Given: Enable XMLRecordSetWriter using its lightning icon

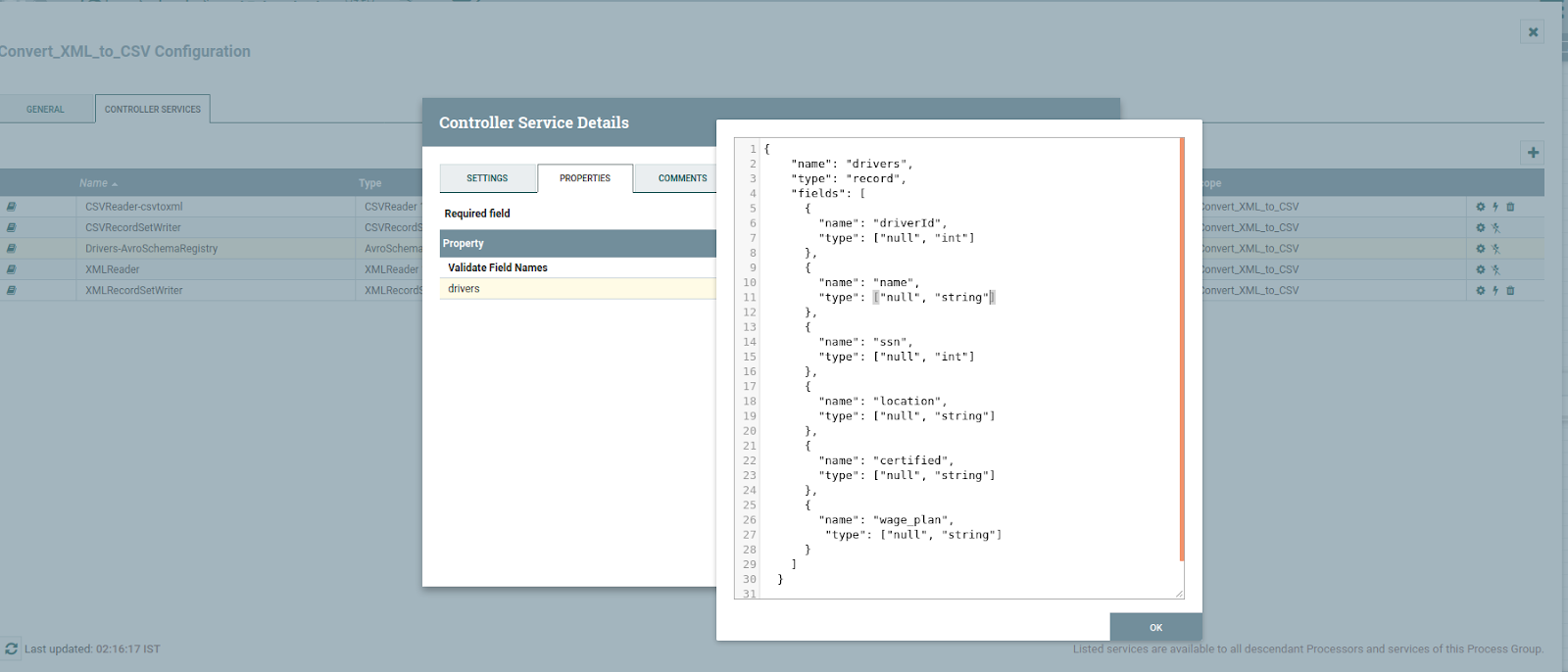Looking at the screenshot, I should pyautogui.click(x=1495, y=290).
